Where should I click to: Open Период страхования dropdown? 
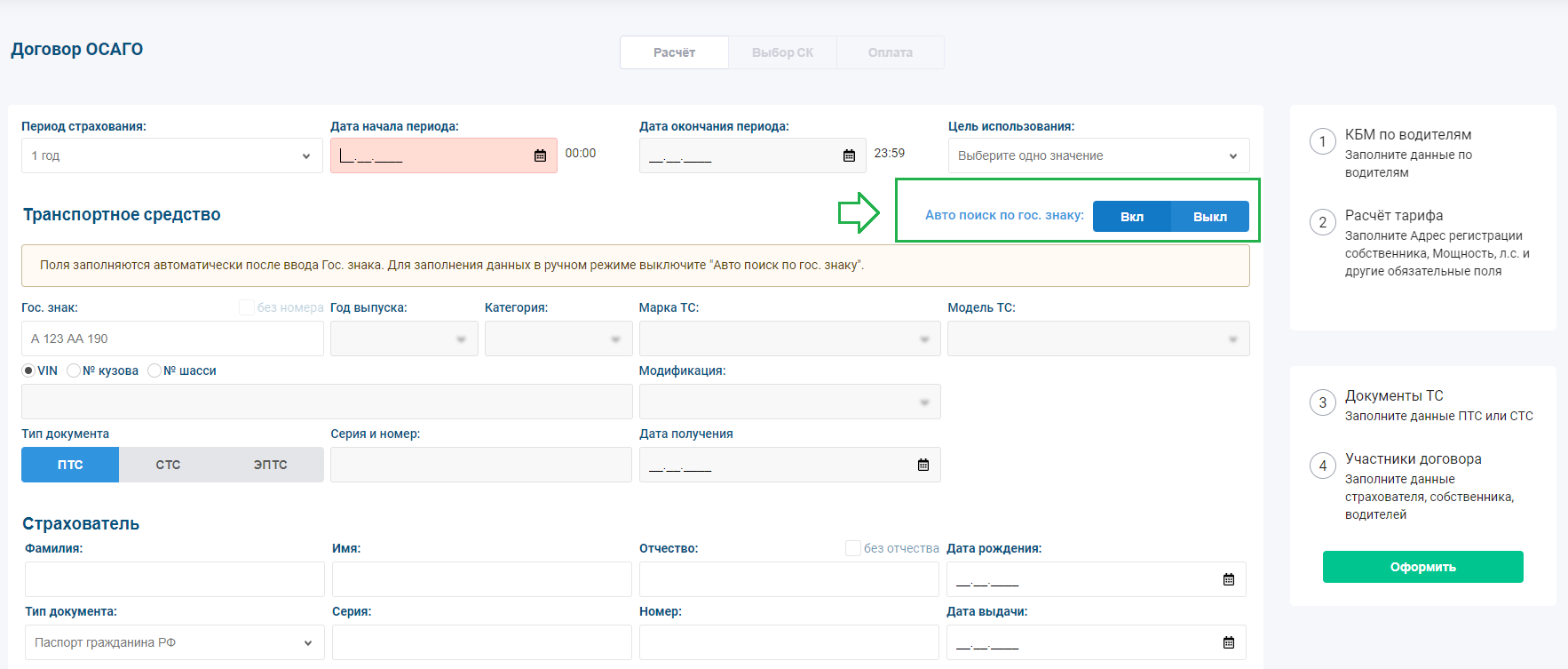point(172,155)
